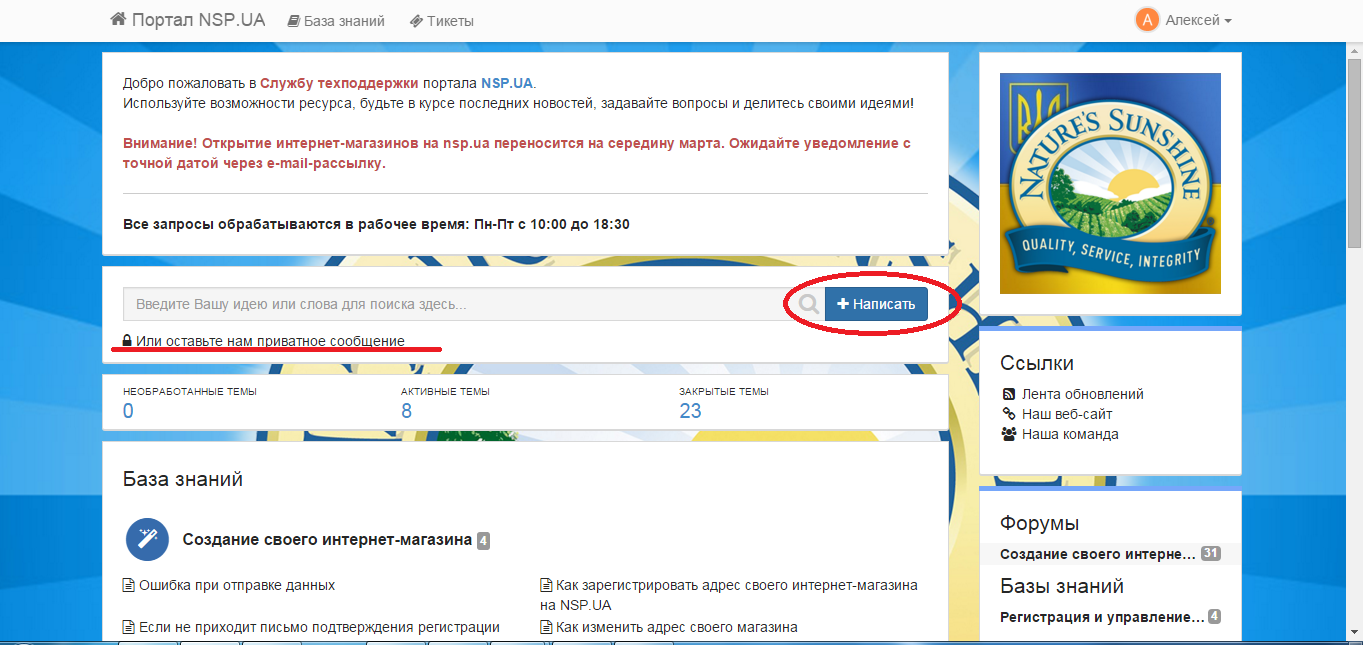Click the people icon beside Наша команда

(1009, 434)
